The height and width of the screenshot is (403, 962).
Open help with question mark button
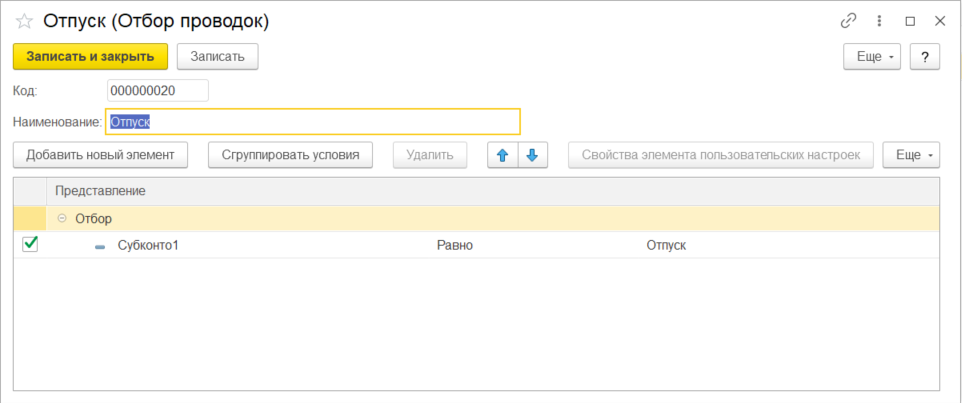coord(925,57)
